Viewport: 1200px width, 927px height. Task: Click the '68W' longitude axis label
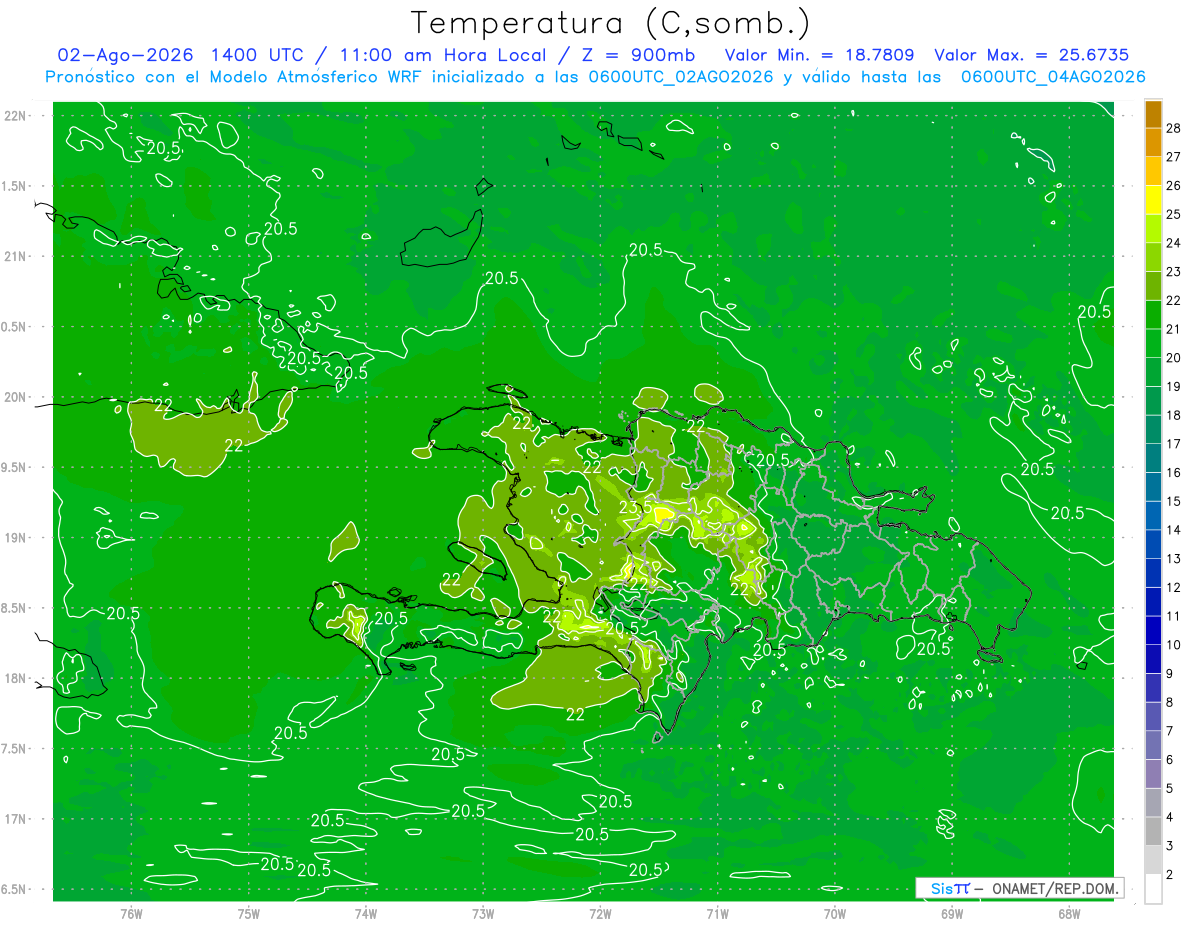(x=1069, y=913)
